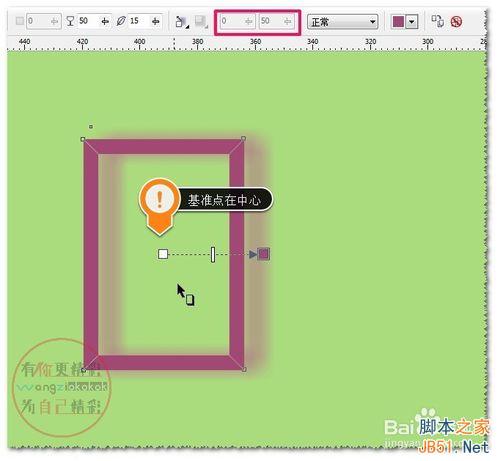500x461 pixels.
Task: Click the copy shadow properties icon
Action: point(438,21)
